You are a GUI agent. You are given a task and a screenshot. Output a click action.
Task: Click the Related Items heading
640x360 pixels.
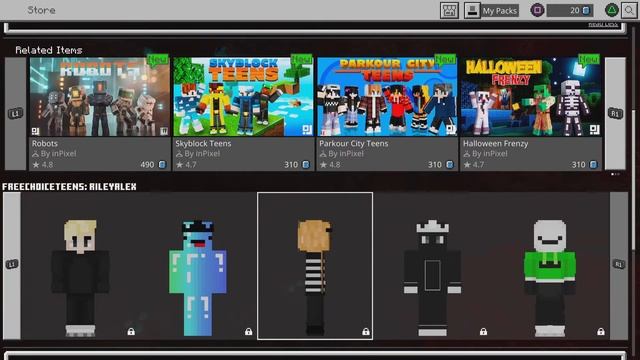click(49, 50)
